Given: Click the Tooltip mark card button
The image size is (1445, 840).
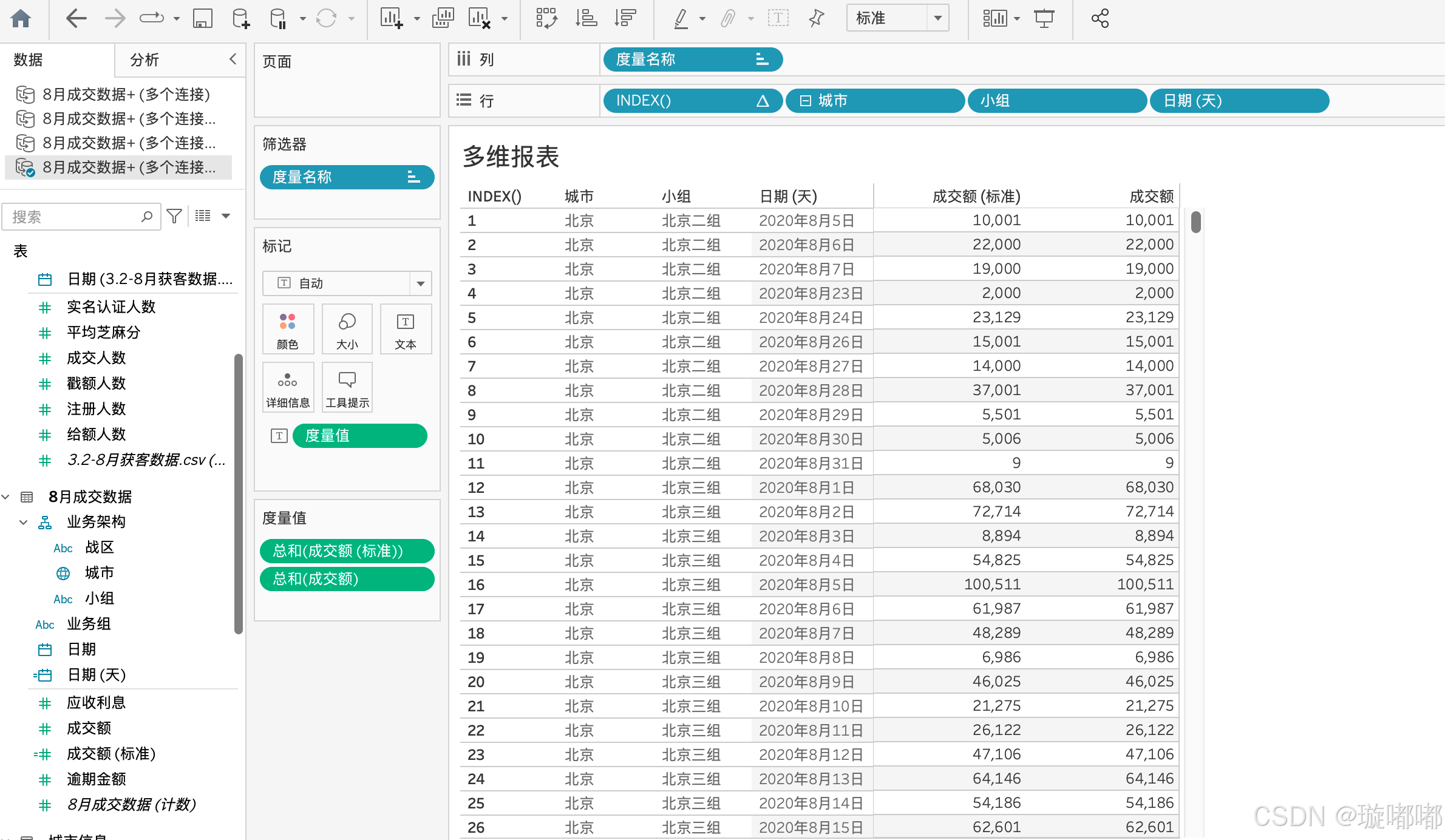Looking at the screenshot, I should click(347, 388).
